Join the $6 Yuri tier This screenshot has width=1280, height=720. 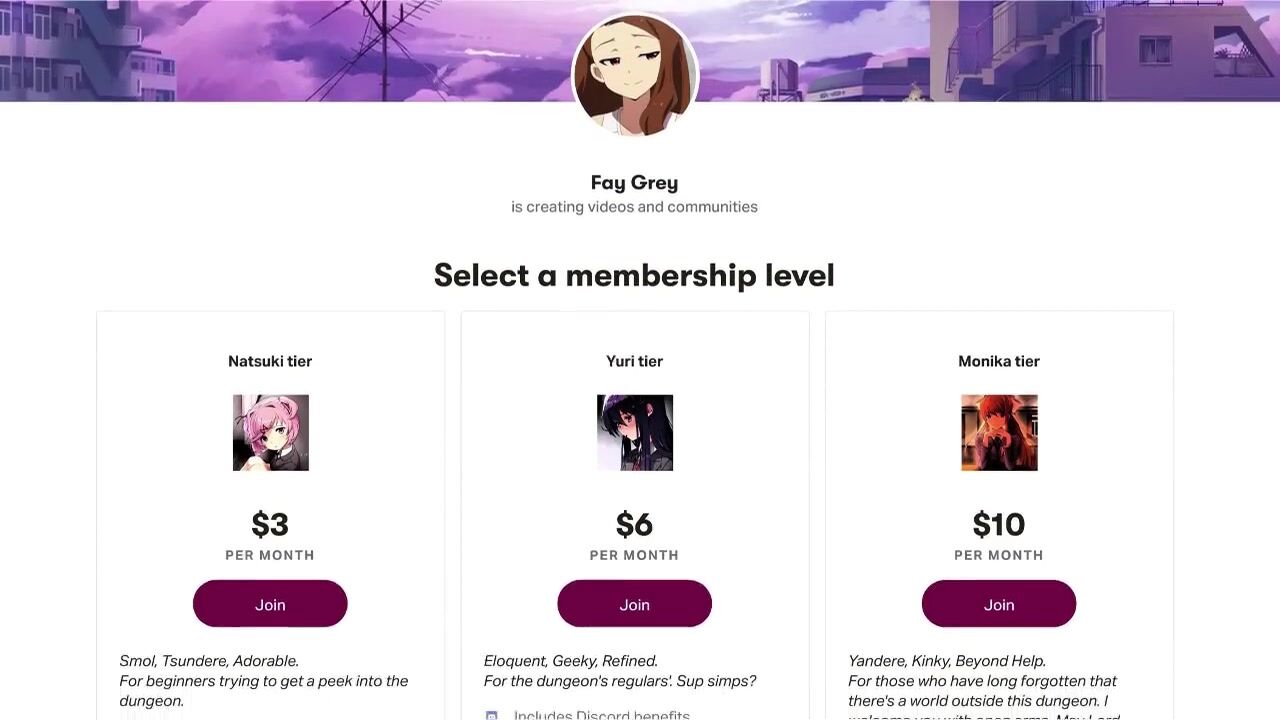click(x=634, y=604)
